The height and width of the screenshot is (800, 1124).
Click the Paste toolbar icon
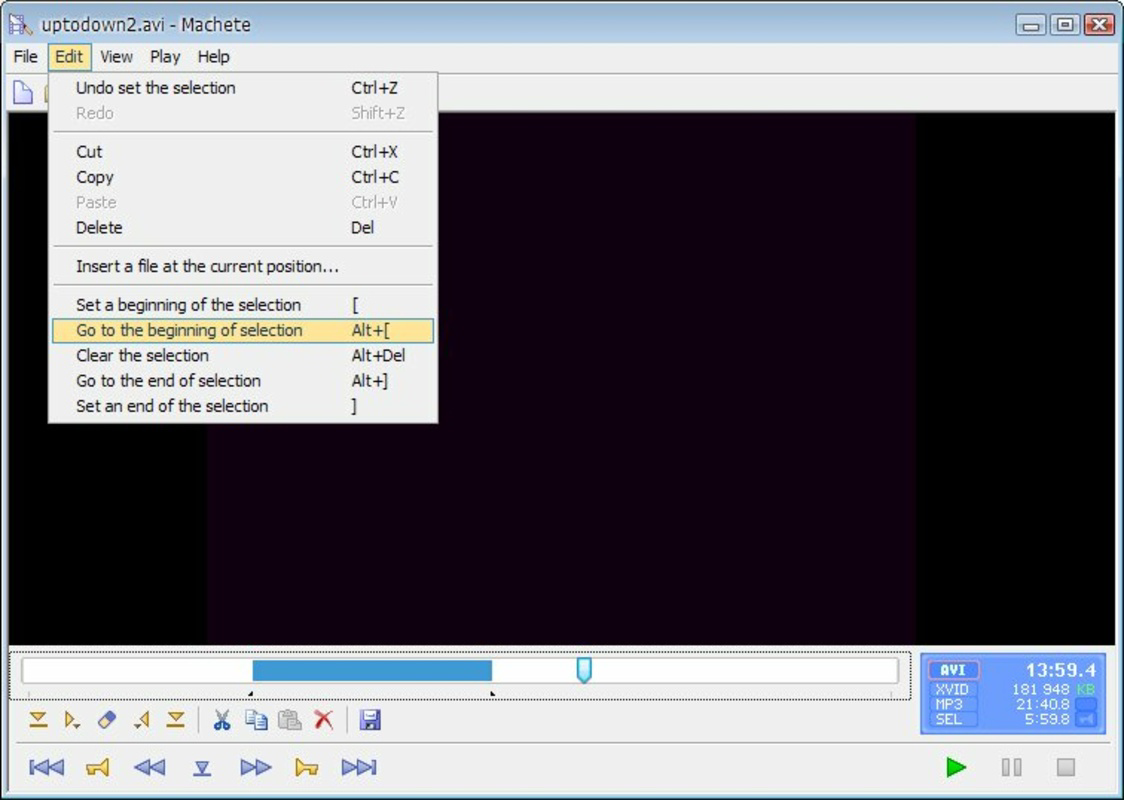tap(288, 719)
